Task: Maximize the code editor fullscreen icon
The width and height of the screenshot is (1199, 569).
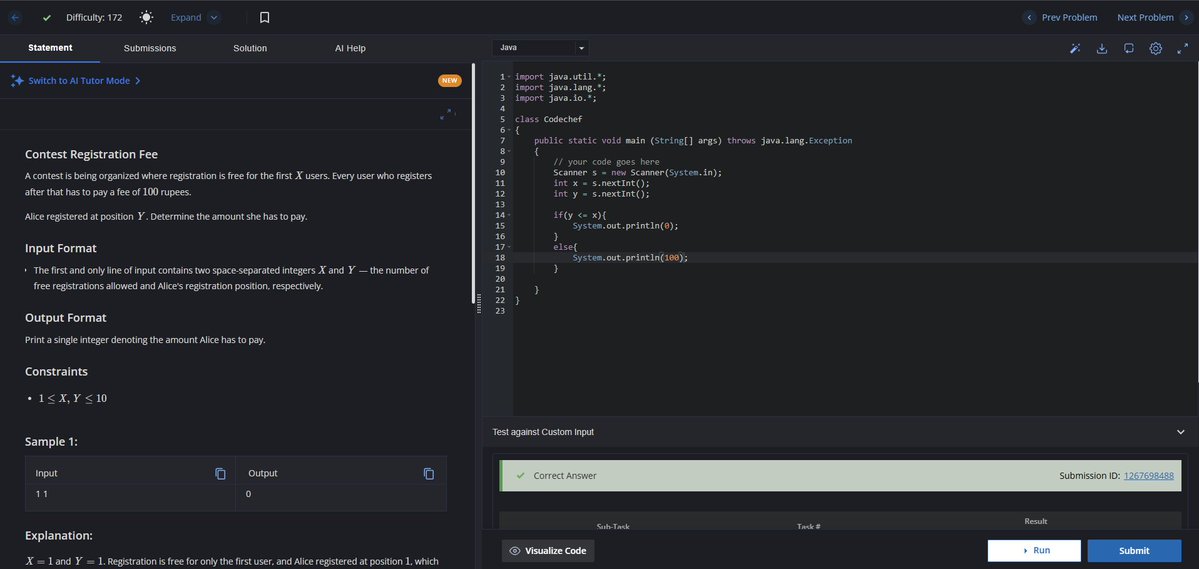Action: click(1182, 48)
